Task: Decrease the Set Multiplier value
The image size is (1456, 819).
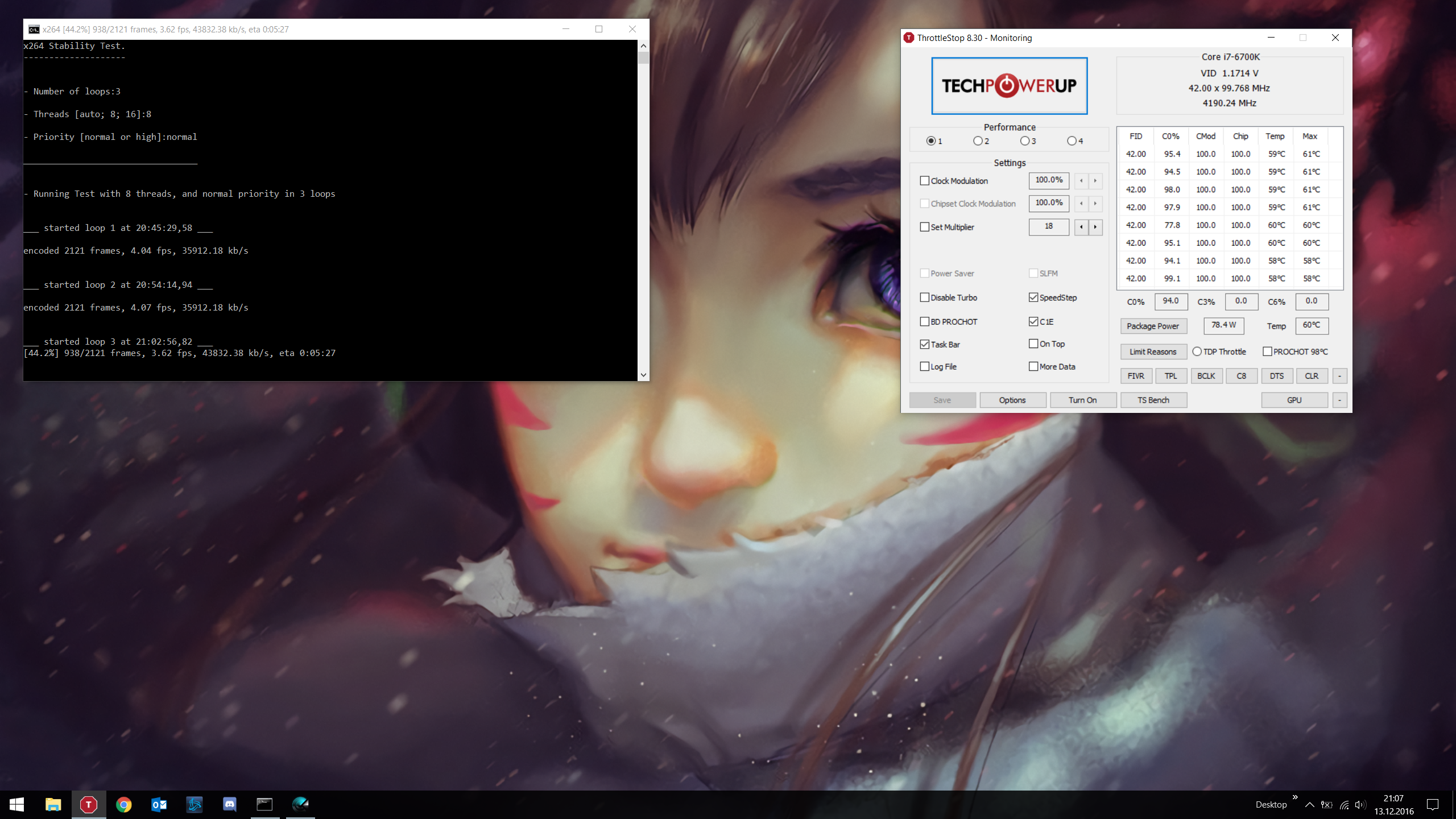Action: click(x=1081, y=227)
